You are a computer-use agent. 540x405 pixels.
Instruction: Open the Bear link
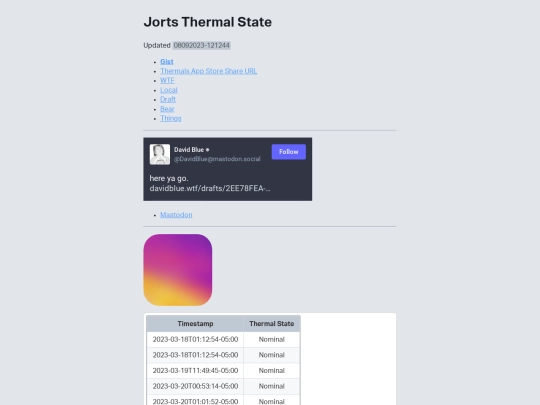click(167, 109)
